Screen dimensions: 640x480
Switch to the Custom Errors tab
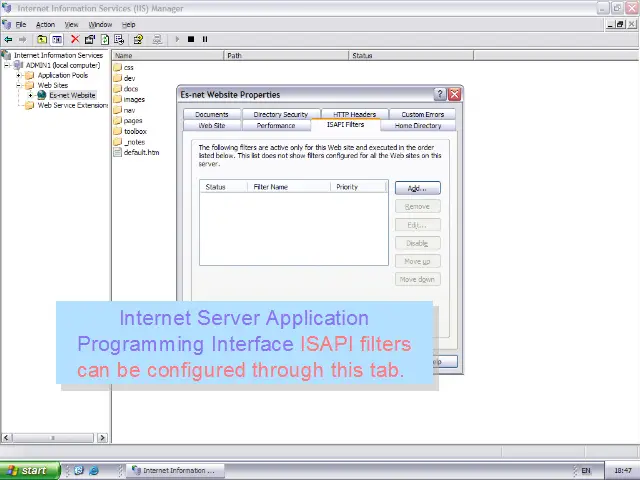[422, 114]
